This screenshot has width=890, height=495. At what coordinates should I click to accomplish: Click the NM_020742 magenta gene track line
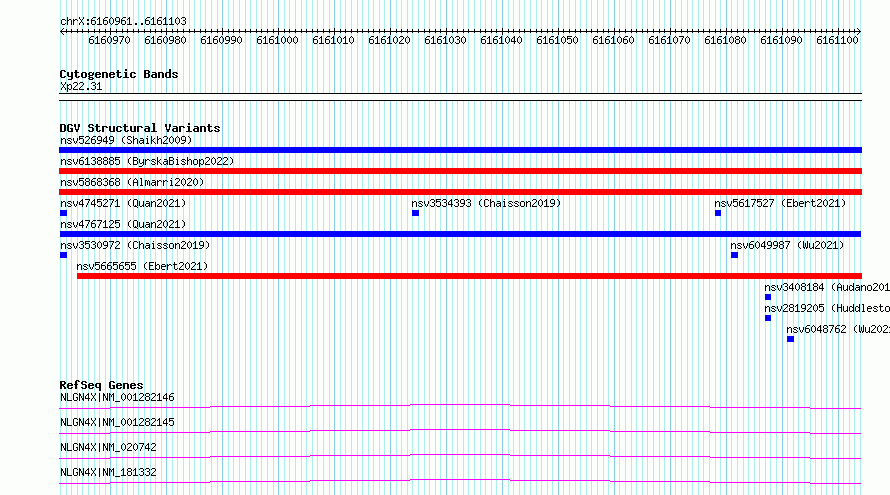pos(460,456)
